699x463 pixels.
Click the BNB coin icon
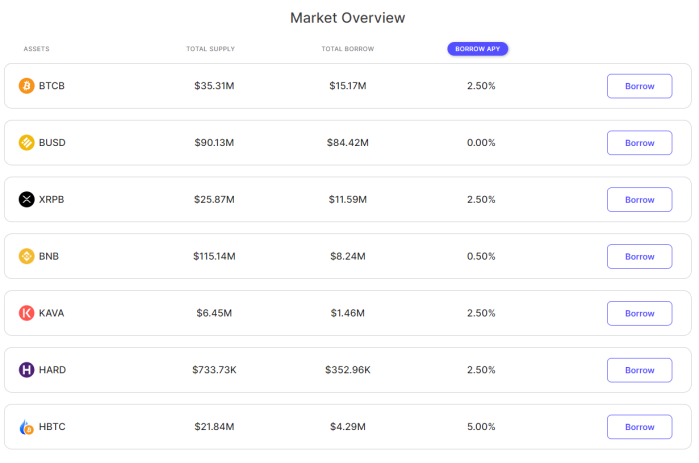[x=26, y=256]
